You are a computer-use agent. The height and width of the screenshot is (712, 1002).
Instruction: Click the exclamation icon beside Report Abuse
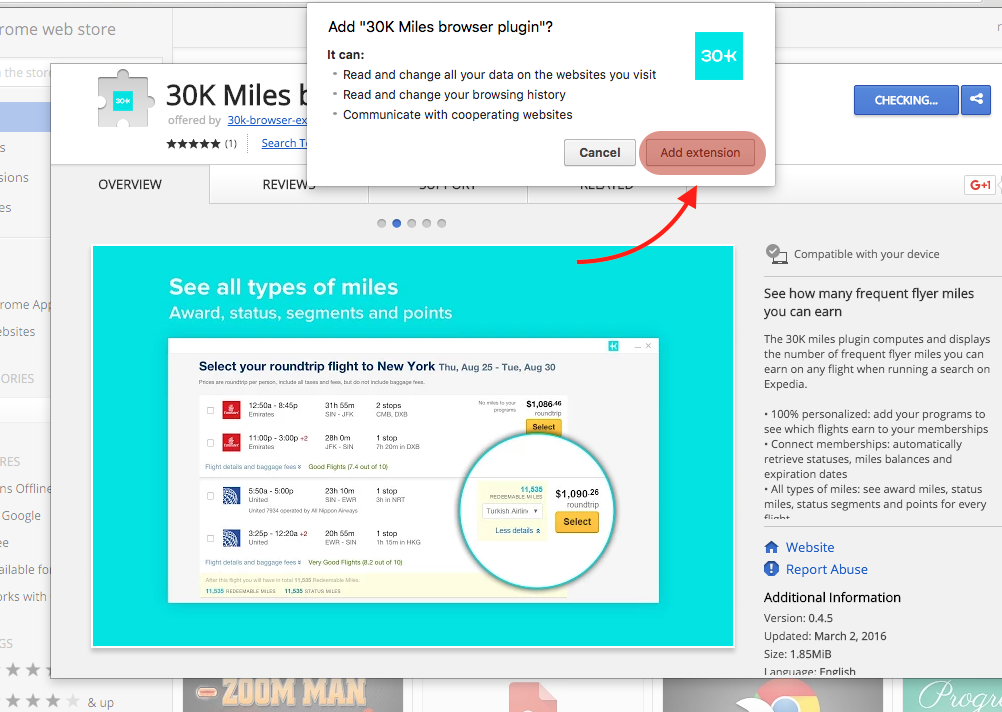click(x=771, y=569)
